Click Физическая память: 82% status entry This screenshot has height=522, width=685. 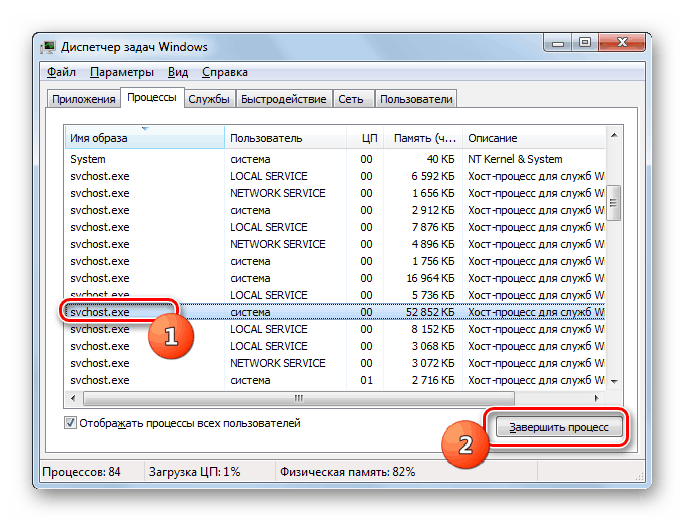click(347, 472)
